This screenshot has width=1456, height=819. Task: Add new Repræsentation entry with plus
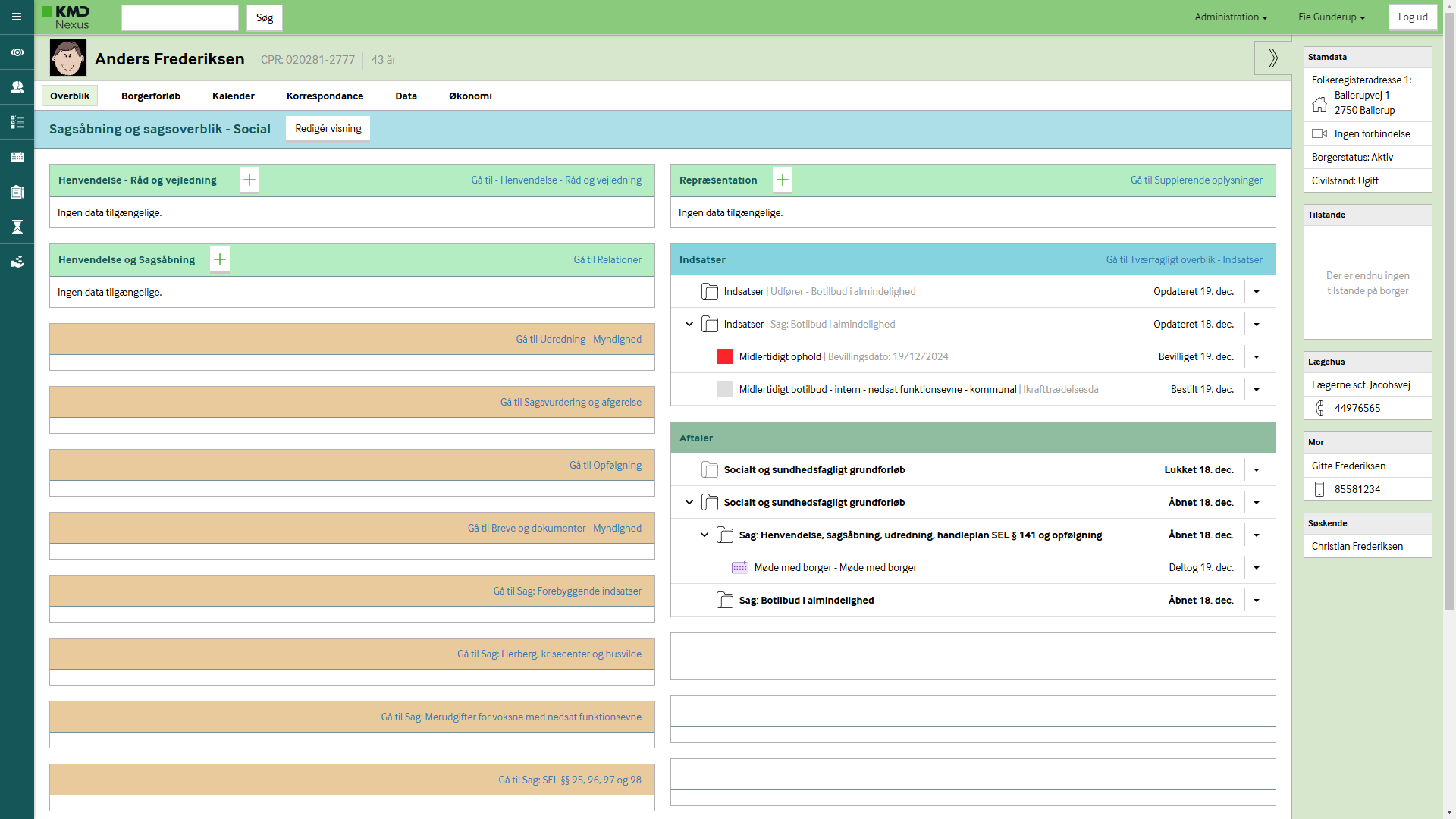[x=783, y=180]
